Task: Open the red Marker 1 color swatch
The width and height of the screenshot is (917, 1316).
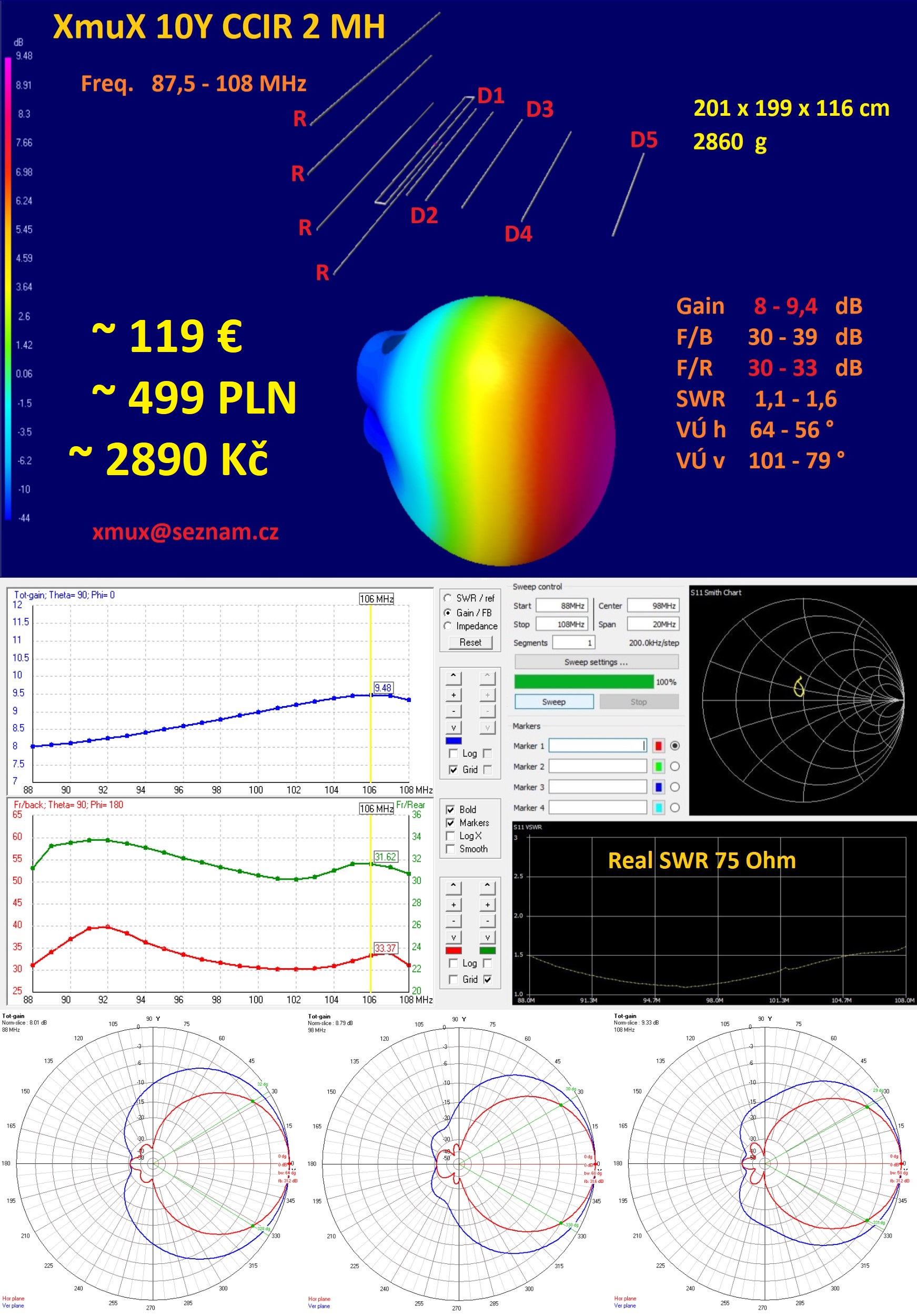Action: coord(659,746)
